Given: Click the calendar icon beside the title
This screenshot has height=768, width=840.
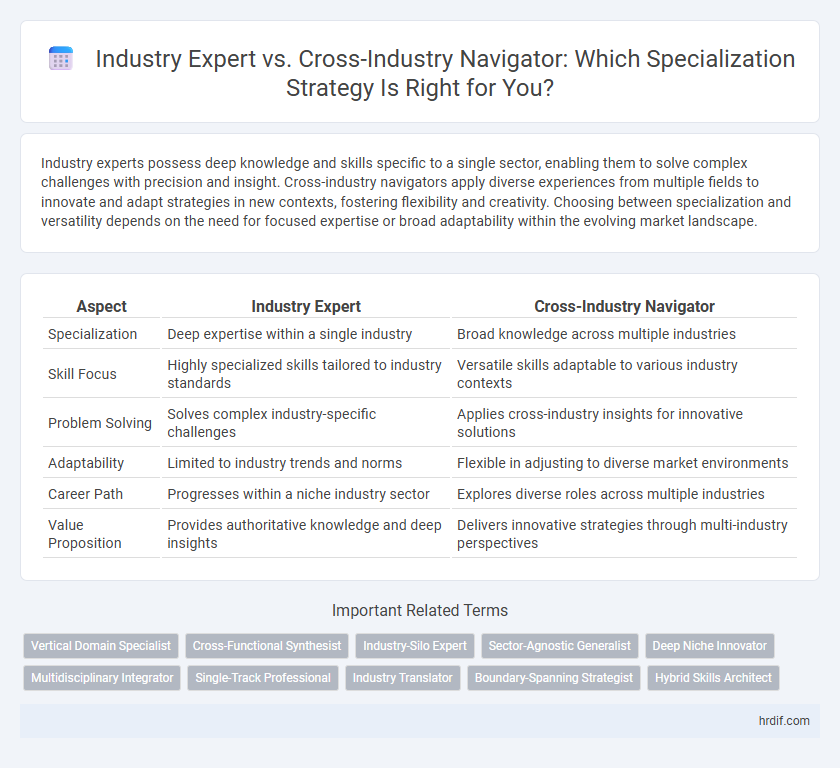Looking at the screenshot, I should tap(61, 58).
